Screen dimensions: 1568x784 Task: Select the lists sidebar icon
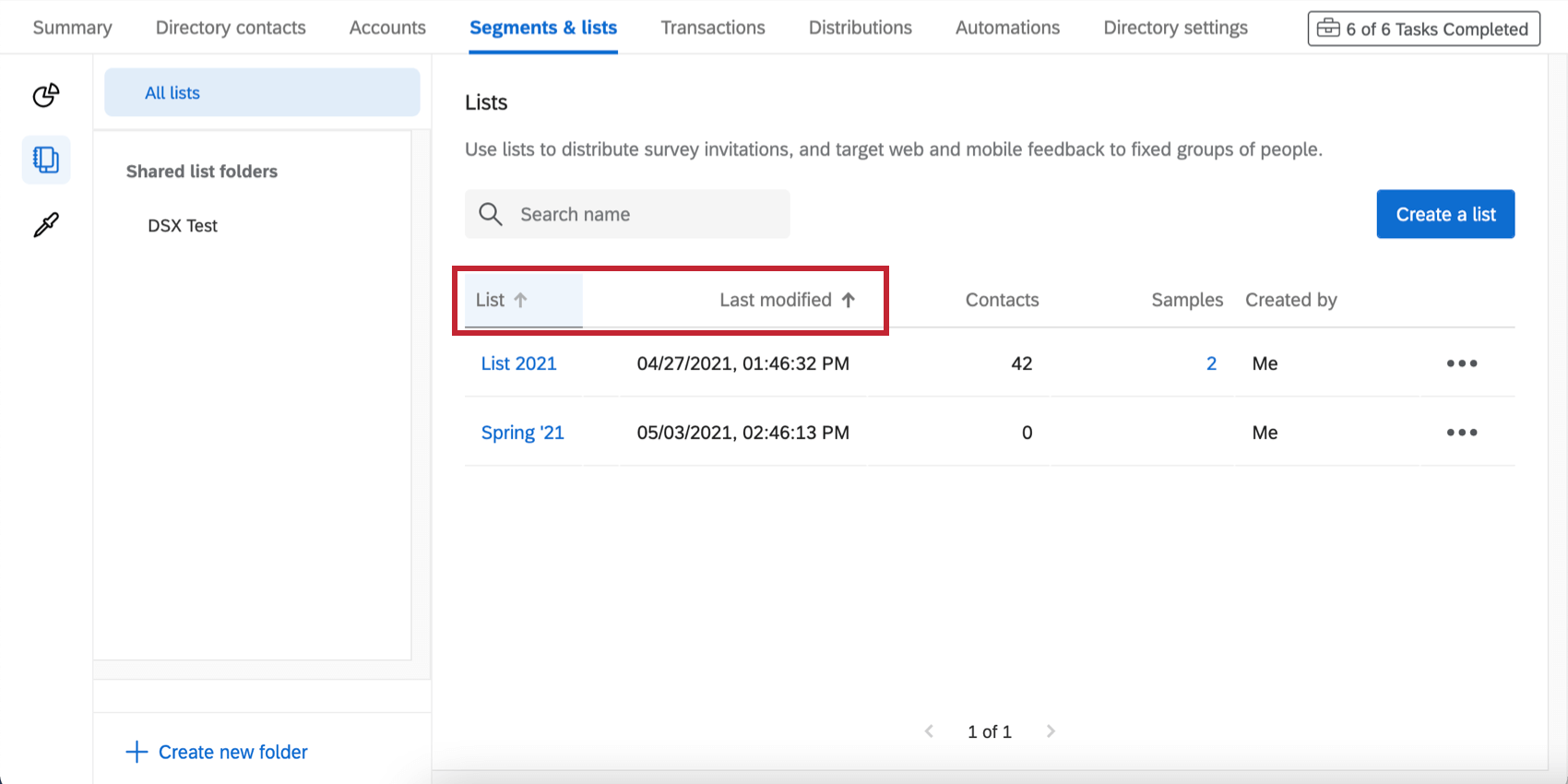point(46,160)
